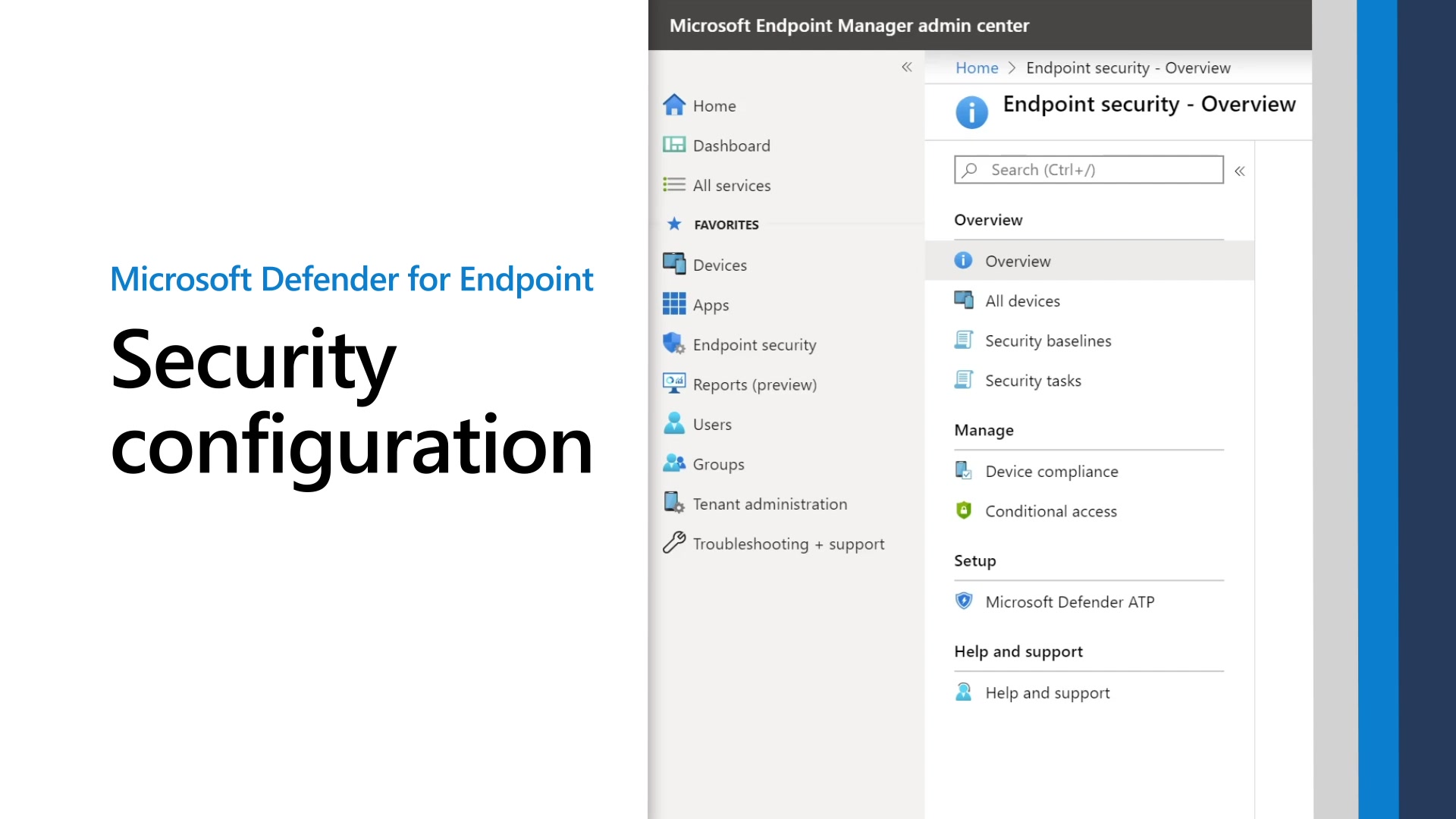
Task: Click the Conditional access shield icon
Action: tap(962, 510)
